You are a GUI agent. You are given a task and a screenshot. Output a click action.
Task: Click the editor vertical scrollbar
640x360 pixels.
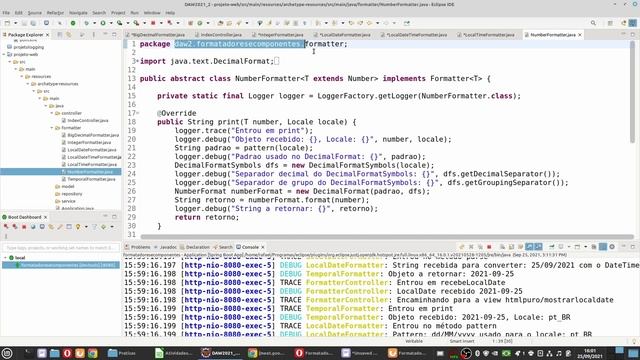632,92
